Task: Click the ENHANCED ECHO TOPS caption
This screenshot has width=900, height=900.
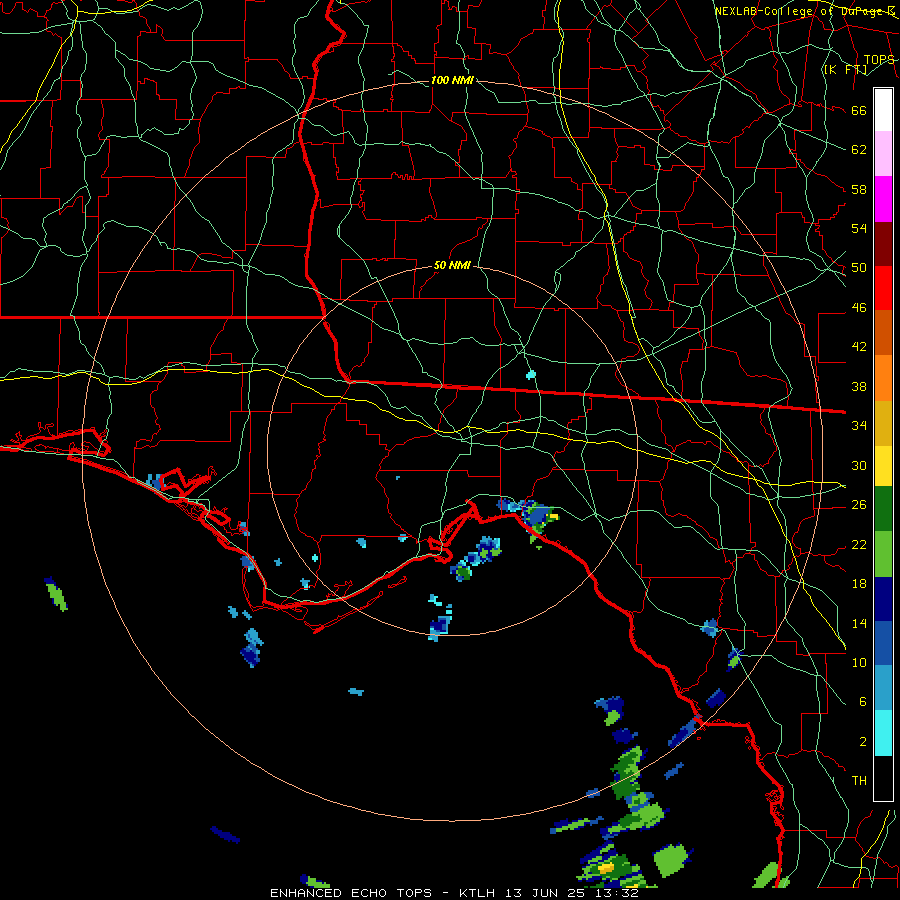Action: pos(351,893)
